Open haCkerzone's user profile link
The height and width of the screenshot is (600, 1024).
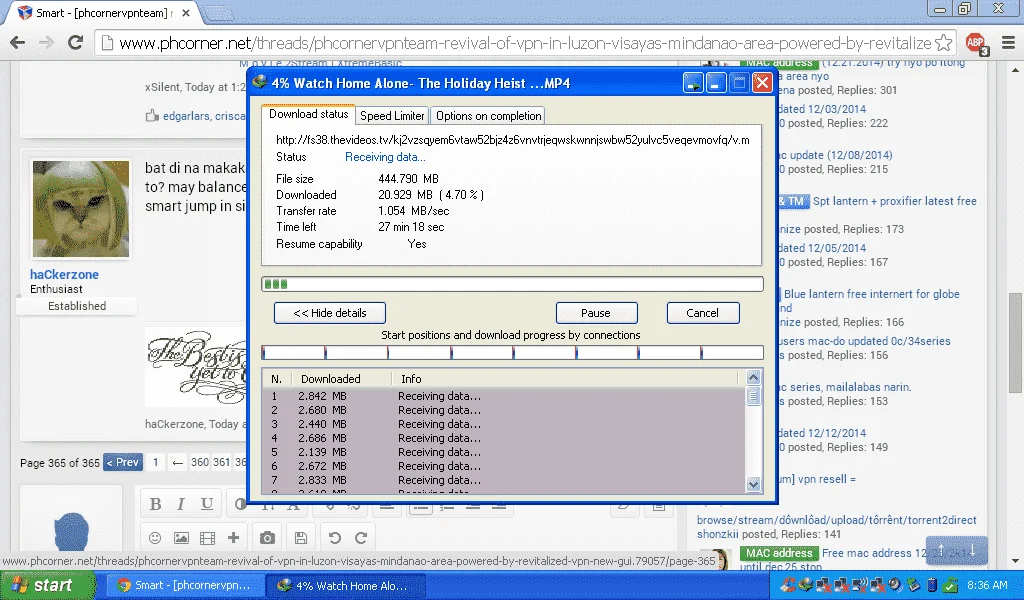64,274
